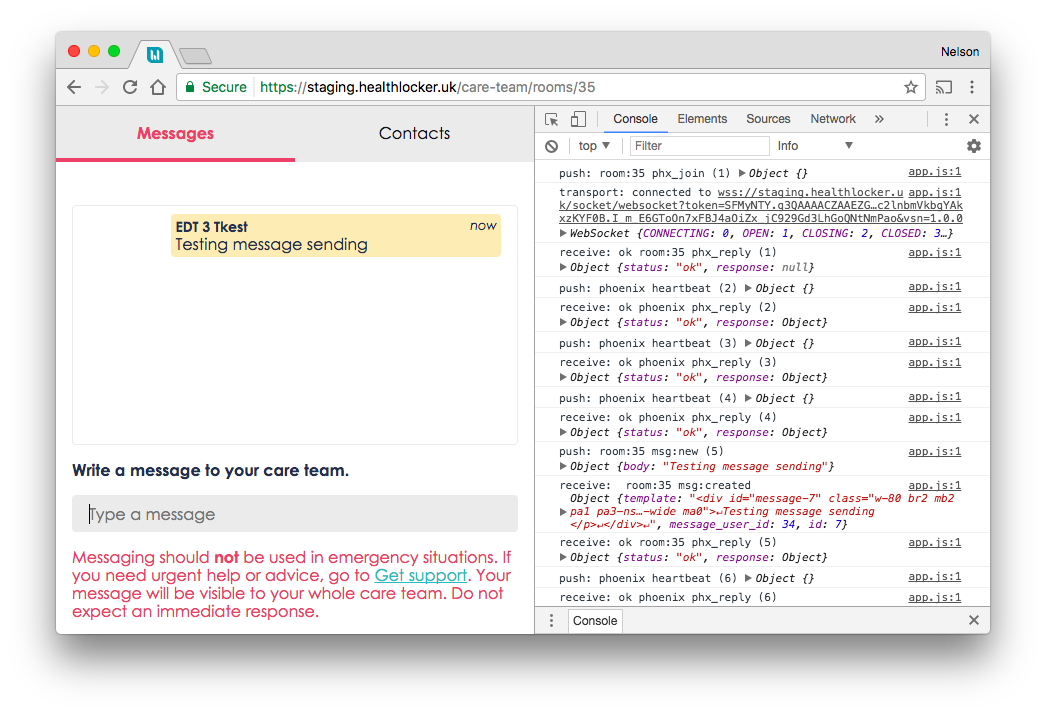Open the app.js:1 source link
Viewport: 1046px width, 714px height.
[x=934, y=171]
